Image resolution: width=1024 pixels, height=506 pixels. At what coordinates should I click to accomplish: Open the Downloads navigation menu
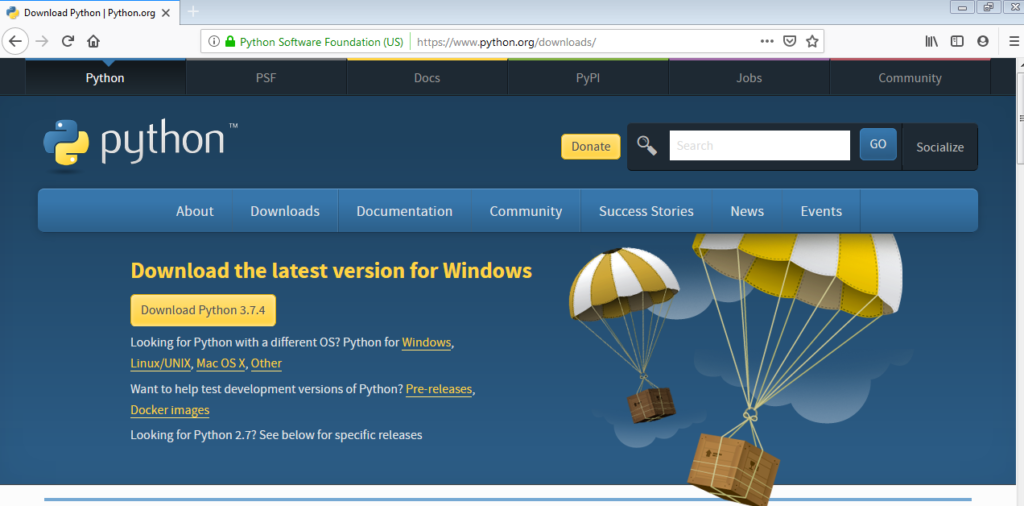[x=285, y=211]
